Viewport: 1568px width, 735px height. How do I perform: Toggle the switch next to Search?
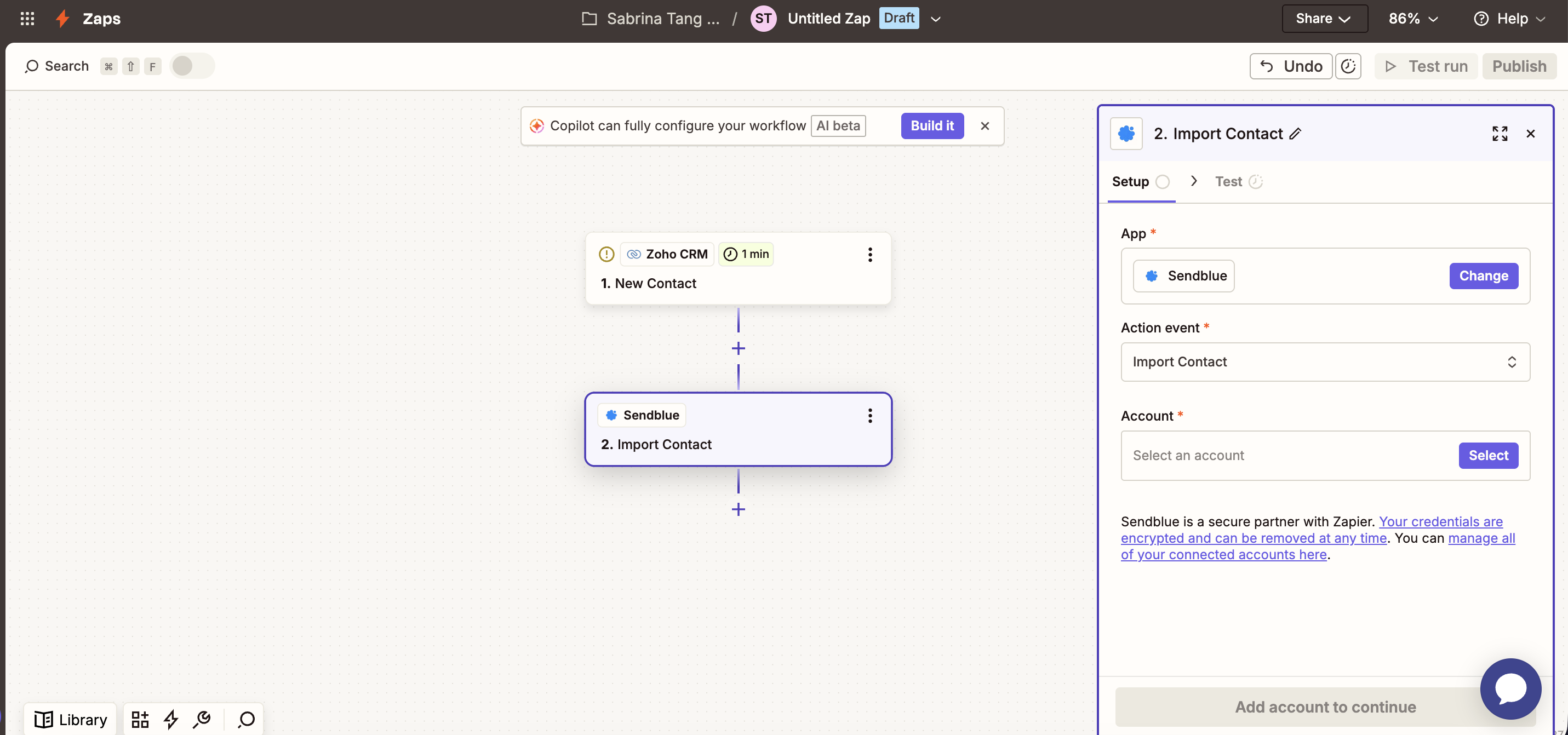tap(192, 66)
